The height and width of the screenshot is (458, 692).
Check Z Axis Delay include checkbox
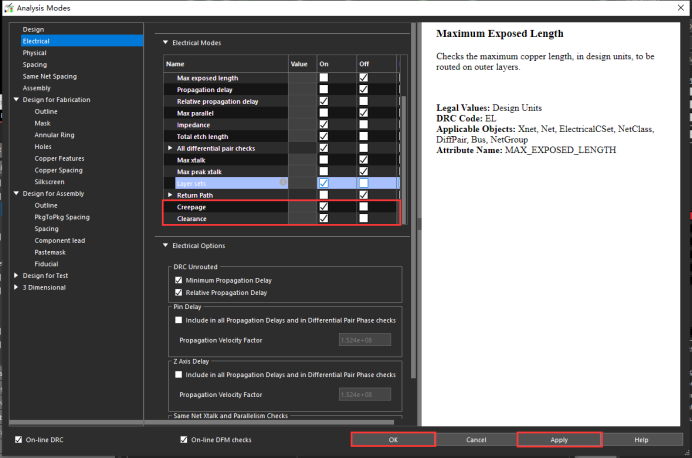point(178,375)
